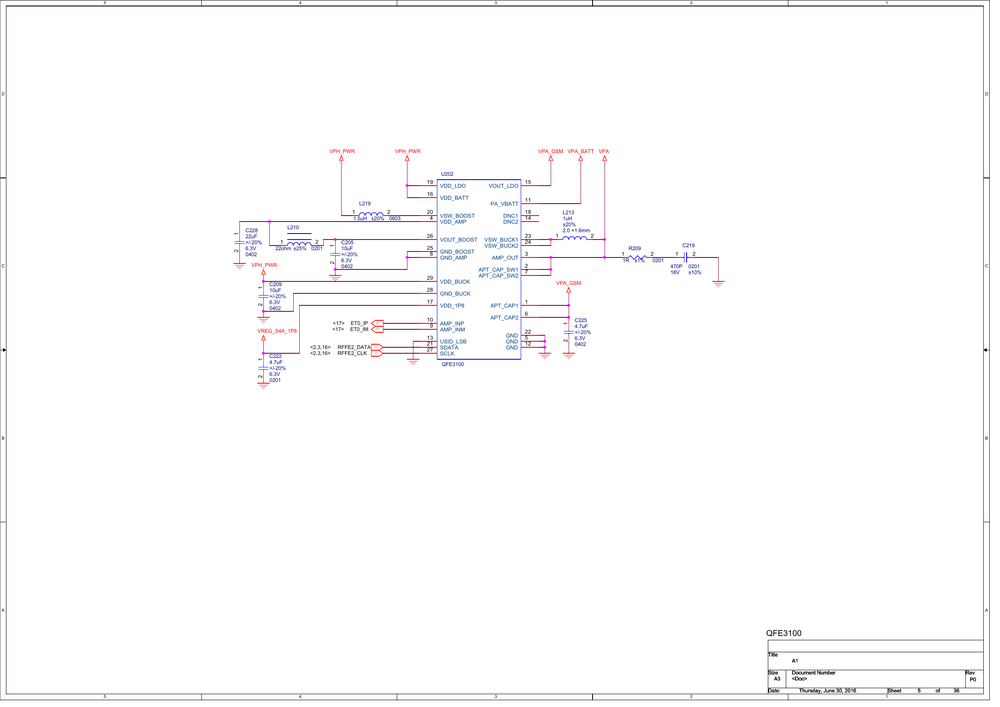
Task: Click the ET0_IM off-page connector symbol
Action: click(x=378, y=330)
